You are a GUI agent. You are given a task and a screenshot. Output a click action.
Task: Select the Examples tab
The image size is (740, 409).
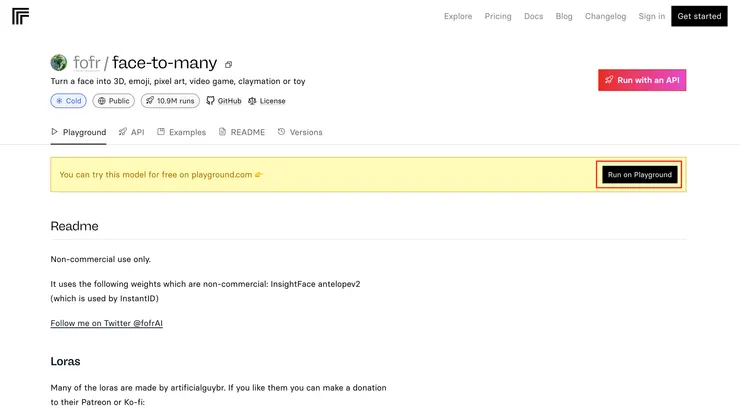[x=181, y=132]
